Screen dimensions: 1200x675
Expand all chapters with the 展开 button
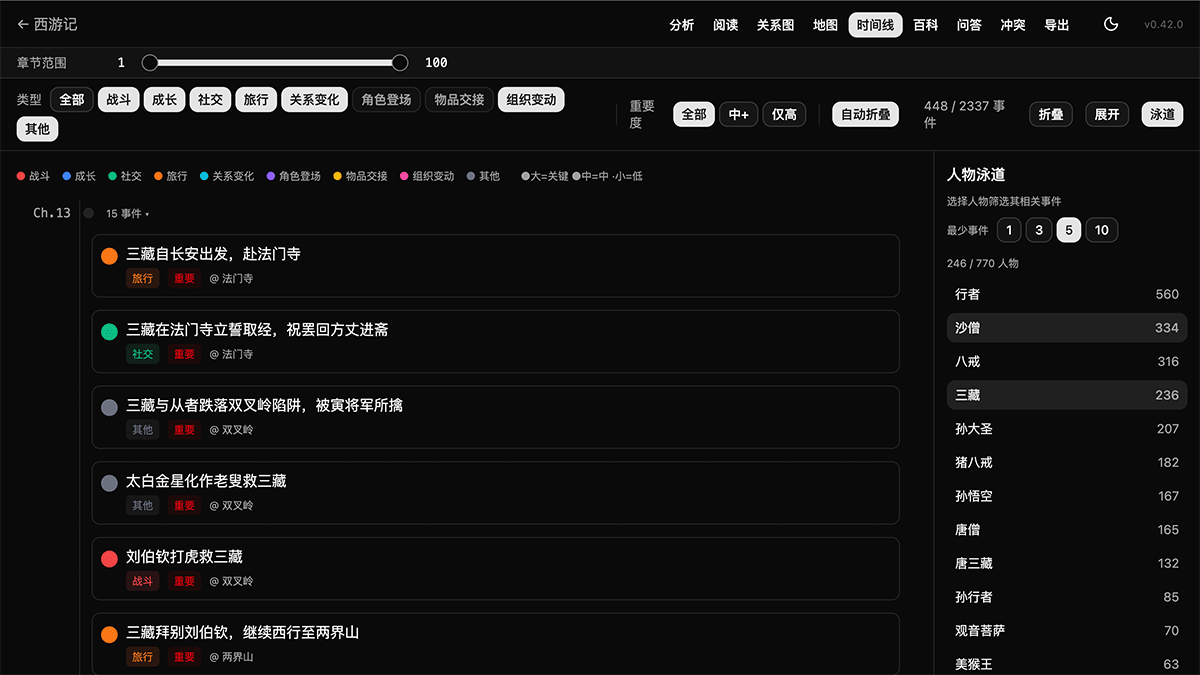click(x=1107, y=114)
